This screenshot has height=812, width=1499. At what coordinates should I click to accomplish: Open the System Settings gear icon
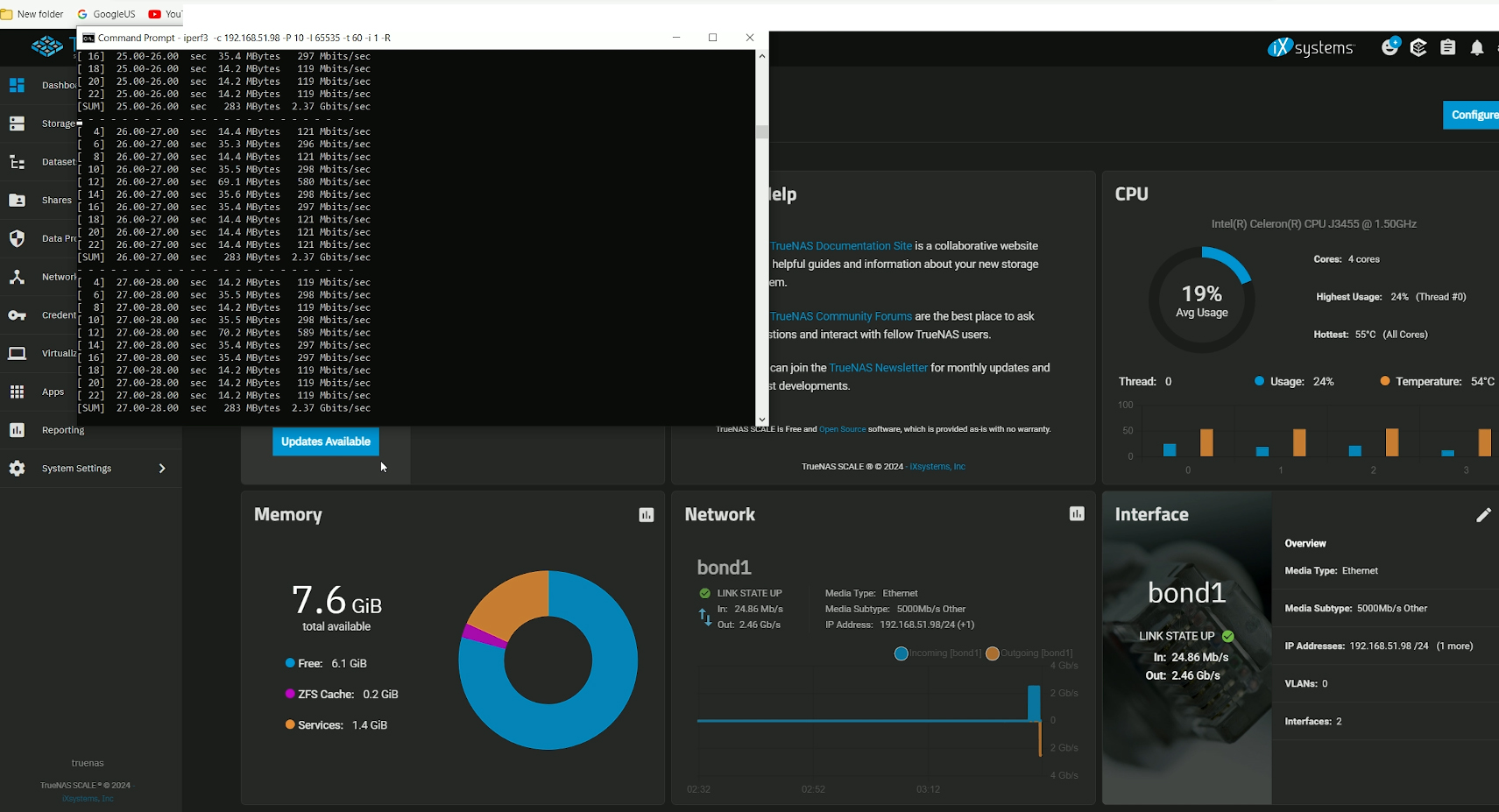coord(17,469)
